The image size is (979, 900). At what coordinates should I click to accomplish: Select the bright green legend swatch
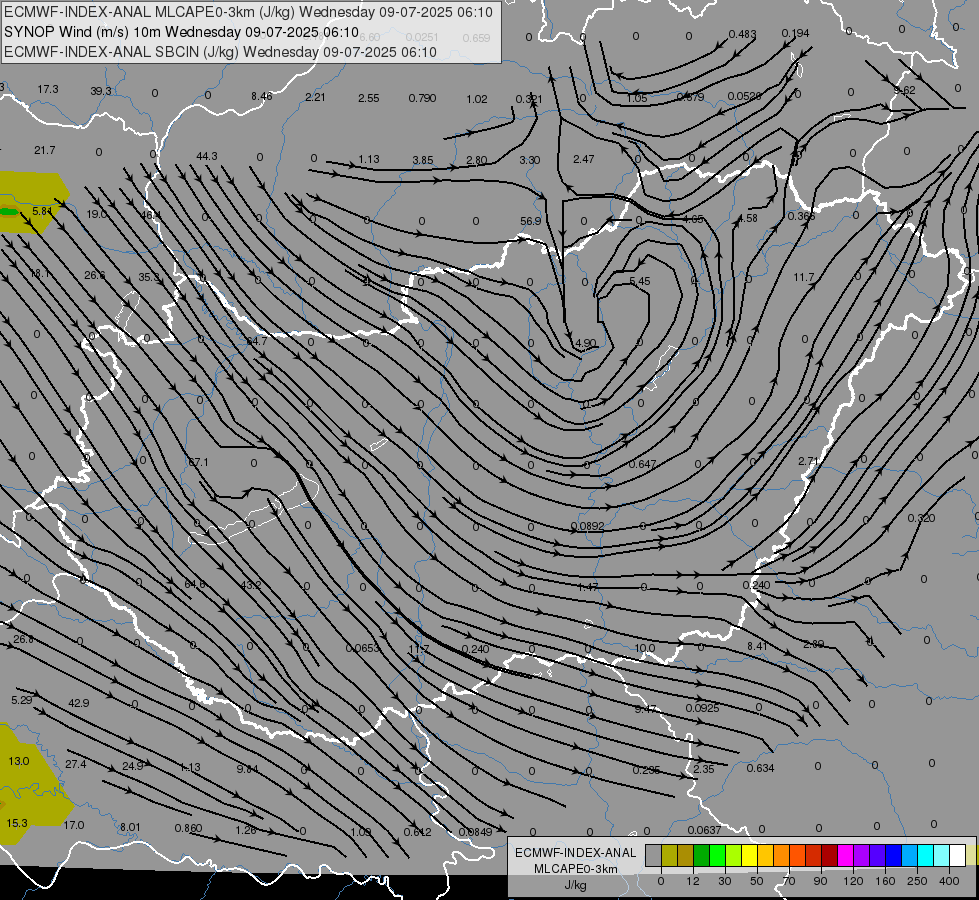[x=718, y=856]
